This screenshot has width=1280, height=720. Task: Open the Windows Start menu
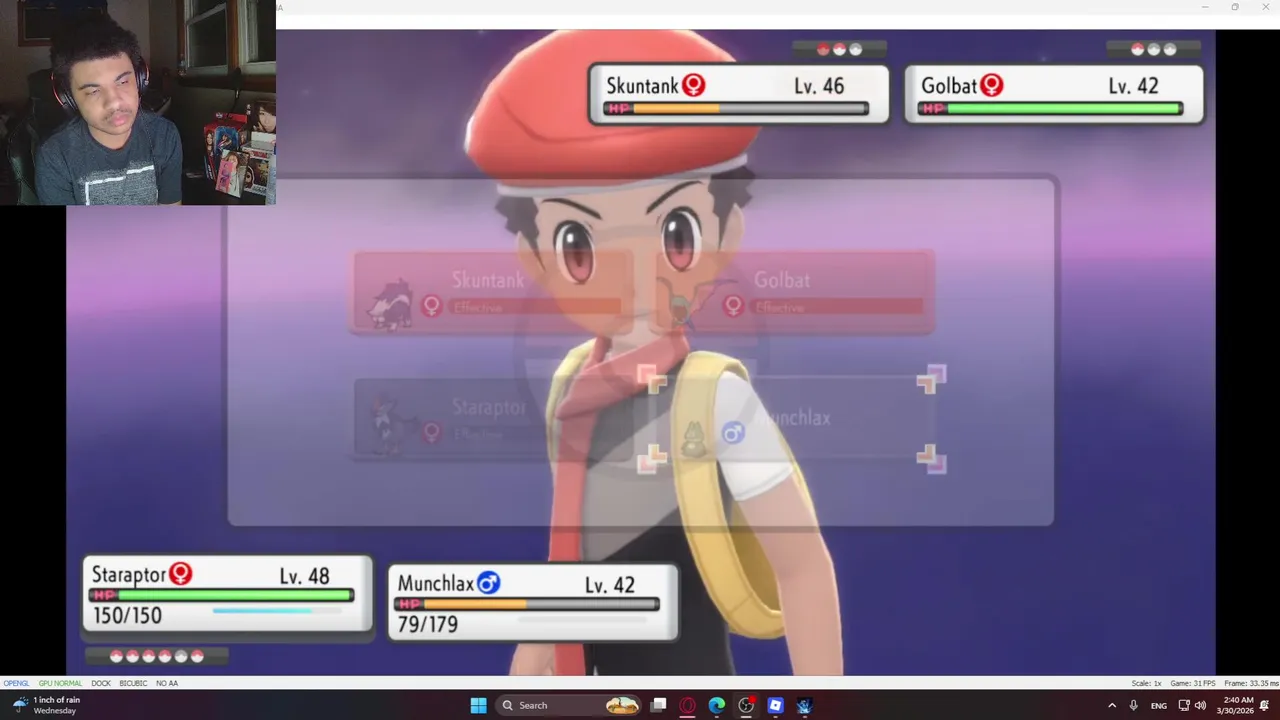pos(478,705)
